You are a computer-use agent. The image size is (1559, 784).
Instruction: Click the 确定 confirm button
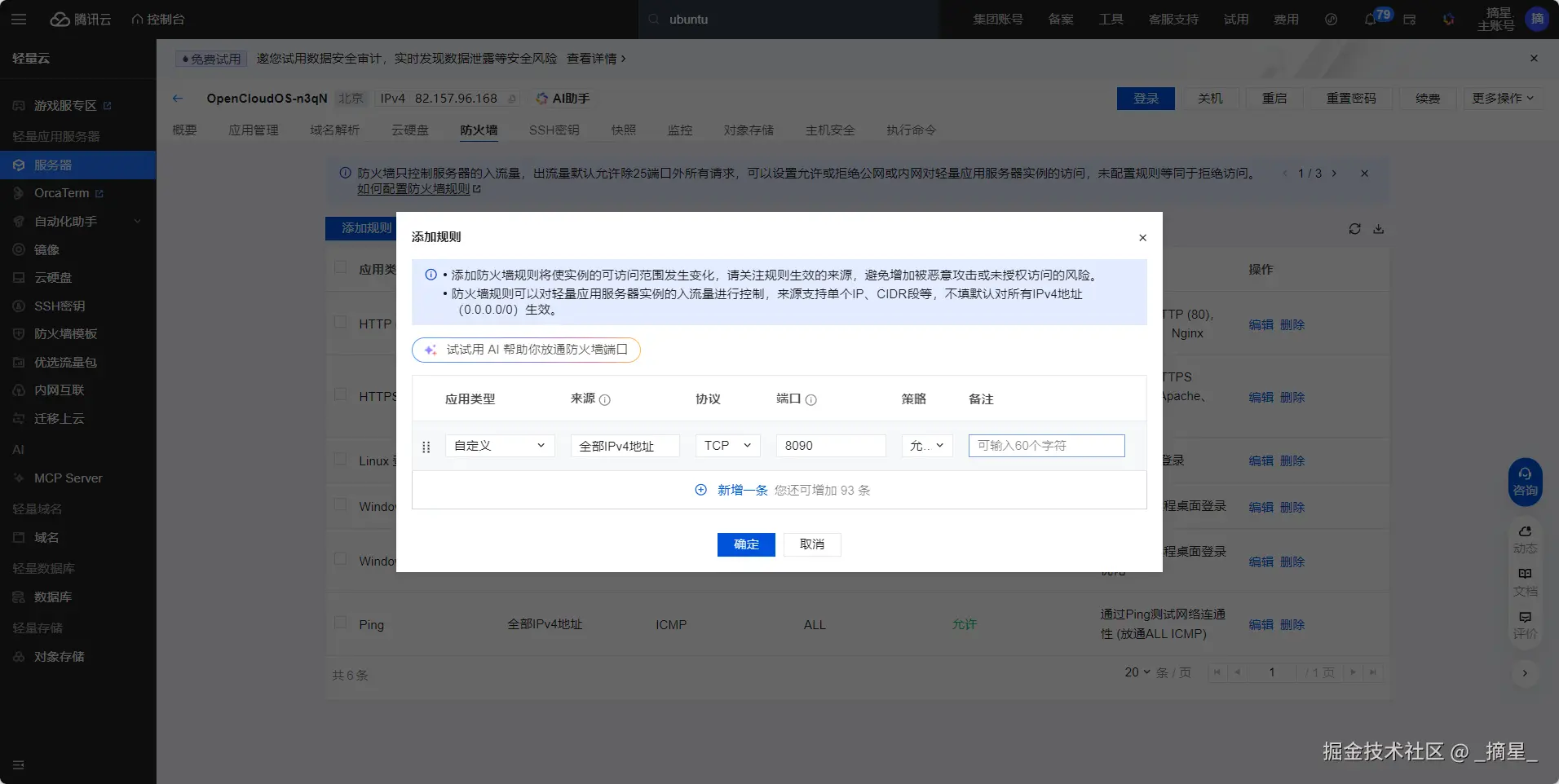click(x=745, y=544)
